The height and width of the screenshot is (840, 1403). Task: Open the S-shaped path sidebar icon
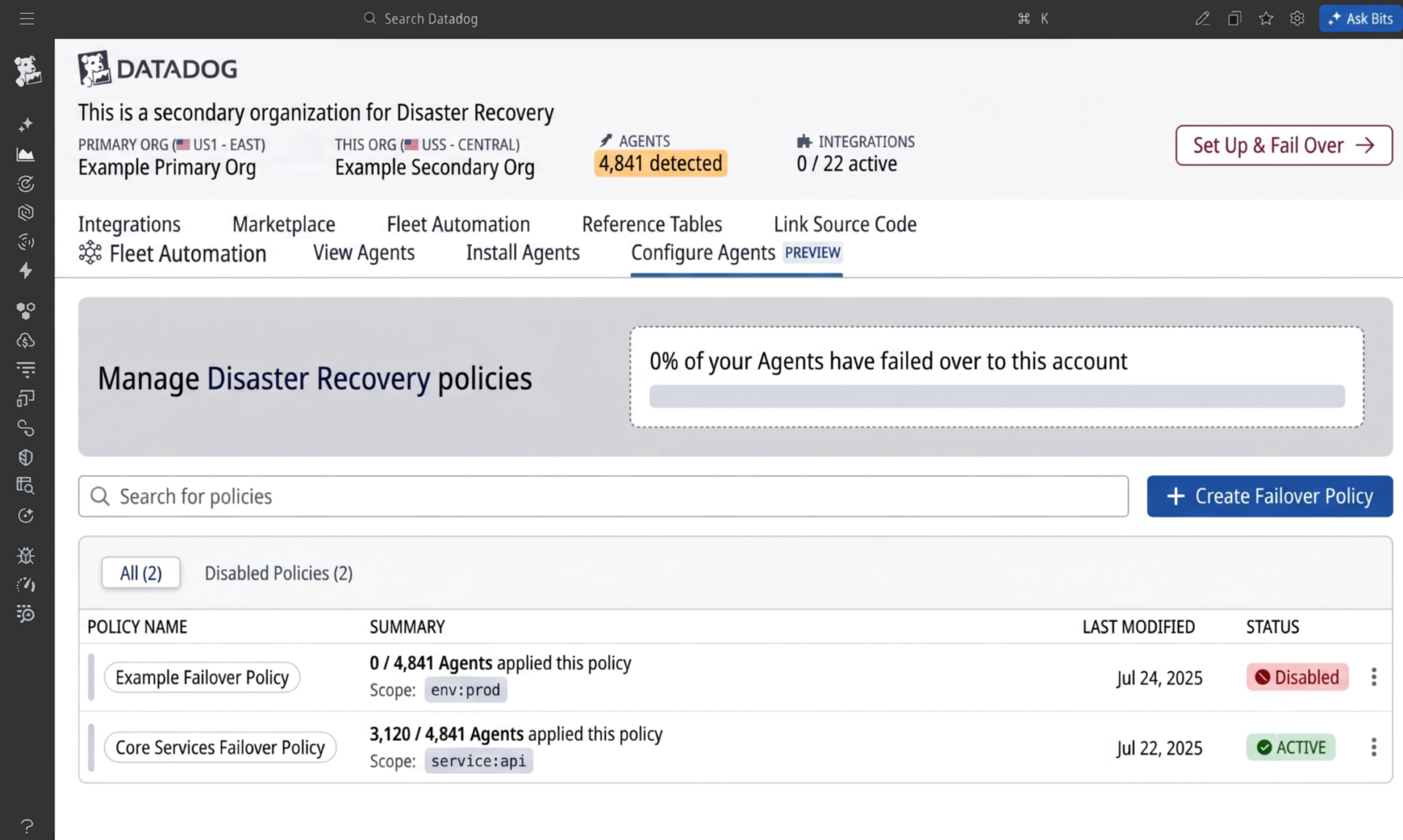pos(26,428)
